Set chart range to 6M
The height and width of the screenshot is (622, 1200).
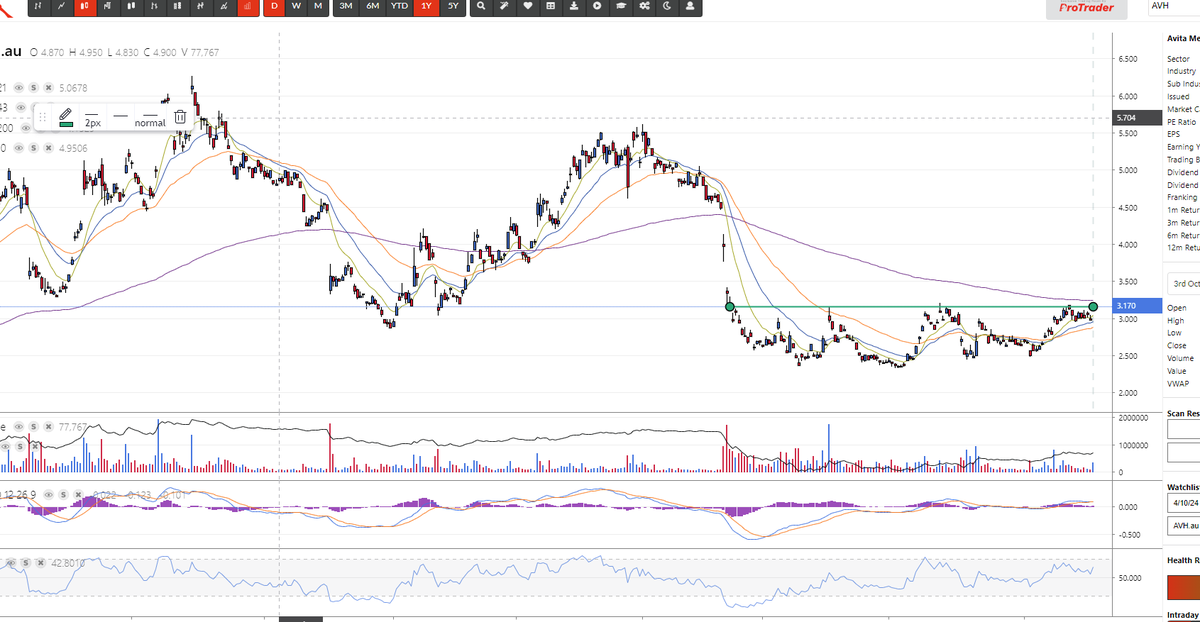pyautogui.click(x=372, y=6)
